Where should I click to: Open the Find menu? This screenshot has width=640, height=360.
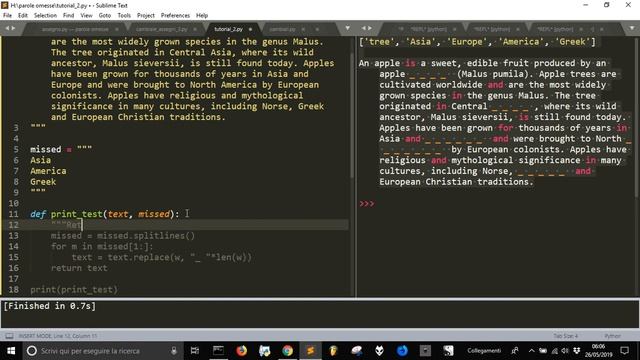click(x=69, y=16)
